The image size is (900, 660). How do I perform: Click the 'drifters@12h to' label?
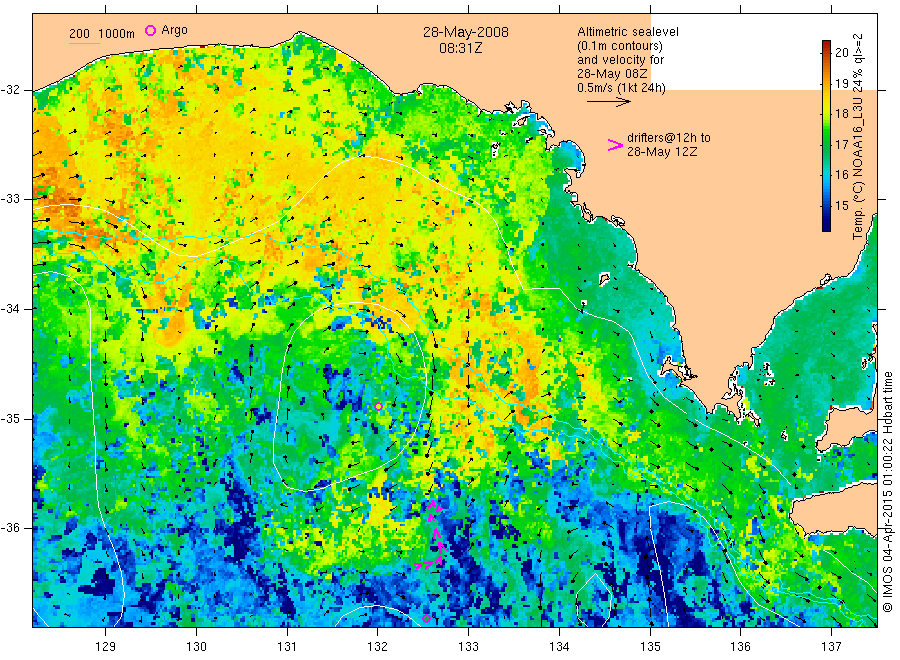coord(669,138)
